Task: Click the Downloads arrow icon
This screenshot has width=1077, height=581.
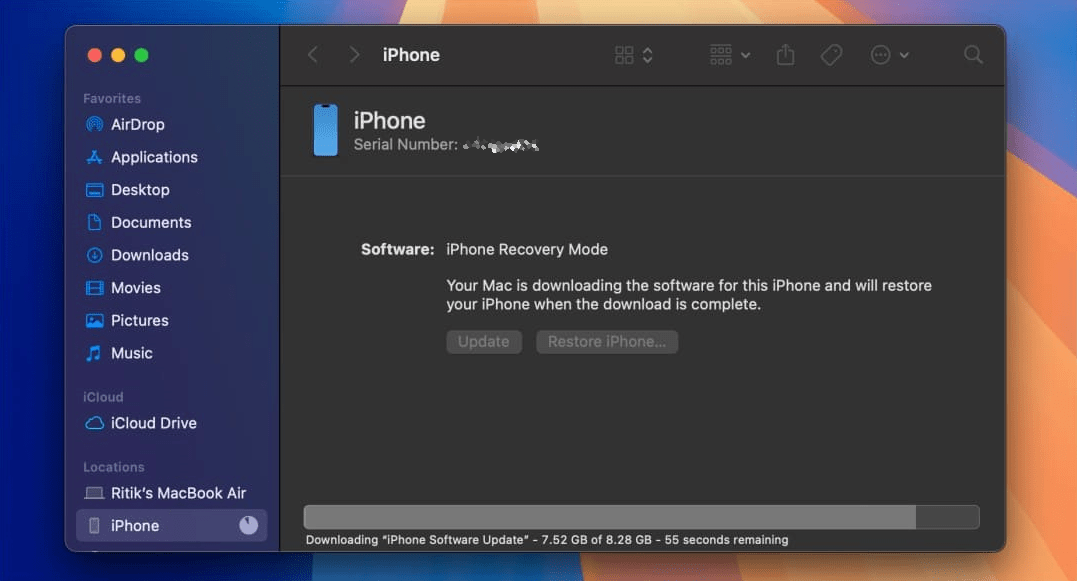Action: tap(94, 255)
